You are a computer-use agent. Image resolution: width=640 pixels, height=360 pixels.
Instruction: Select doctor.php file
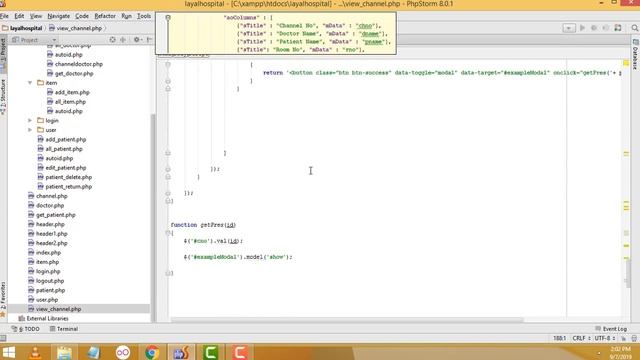click(x=46, y=205)
